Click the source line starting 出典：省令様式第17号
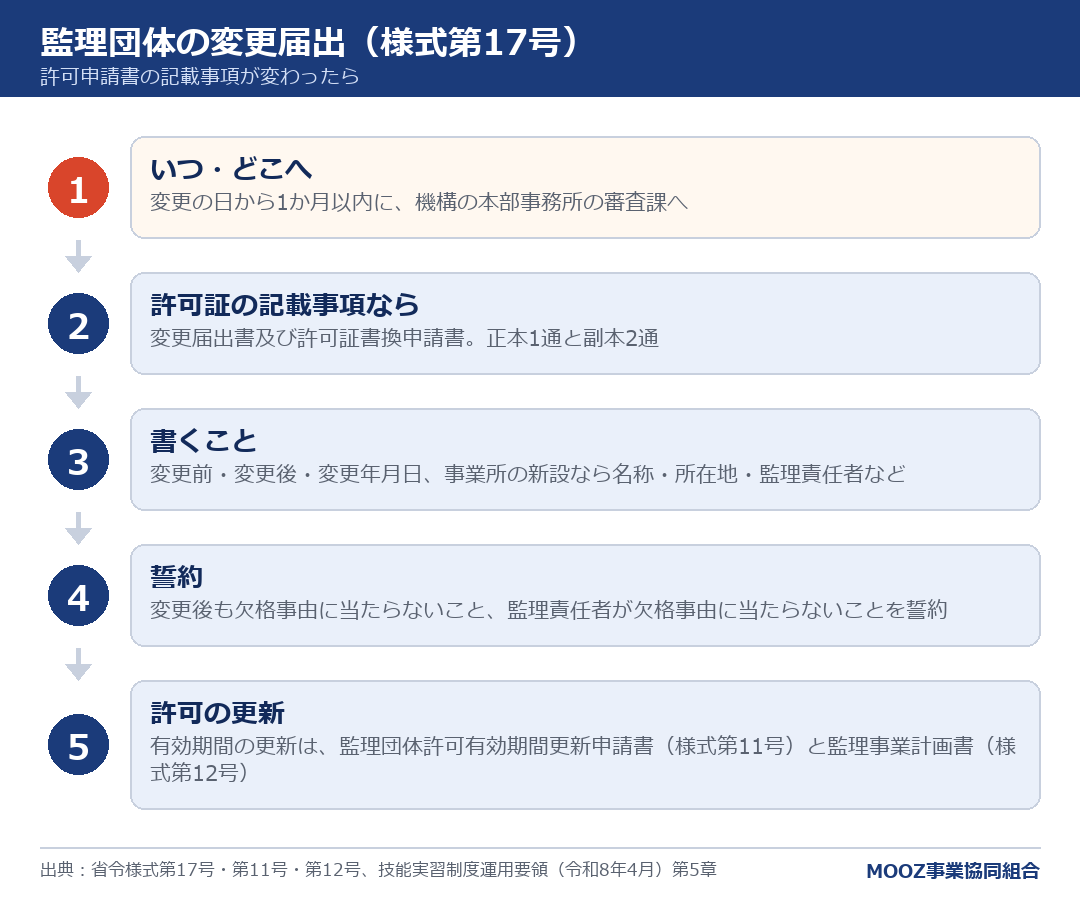The width and height of the screenshot is (1080, 923). [x=378, y=869]
